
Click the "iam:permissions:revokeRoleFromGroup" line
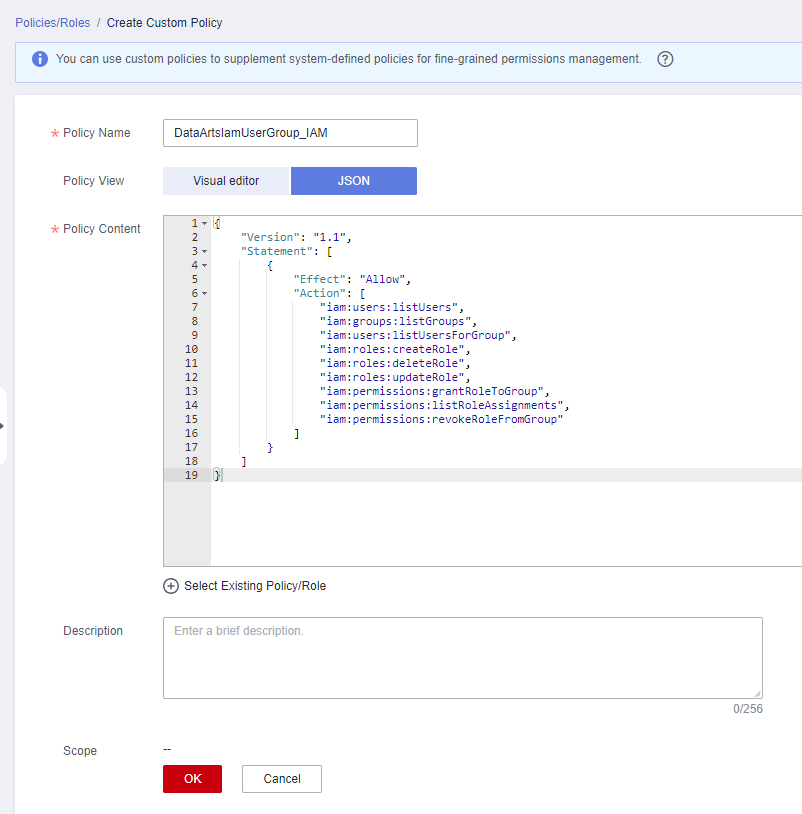[441, 419]
